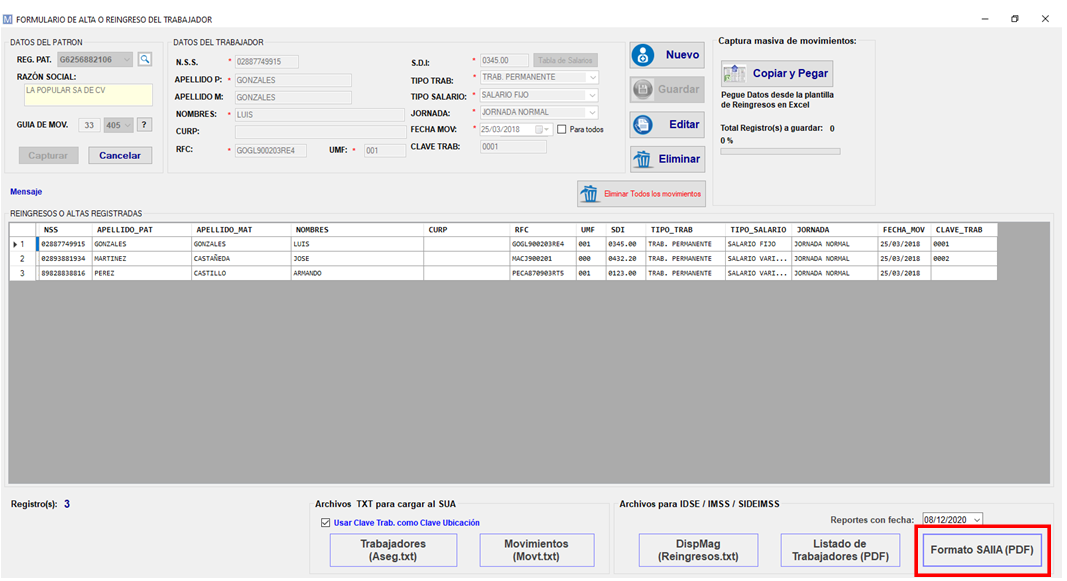Click the NOMBRES input field
Image resolution: width=1067 pixels, height=581 pixels.
(x=320, y=115)
